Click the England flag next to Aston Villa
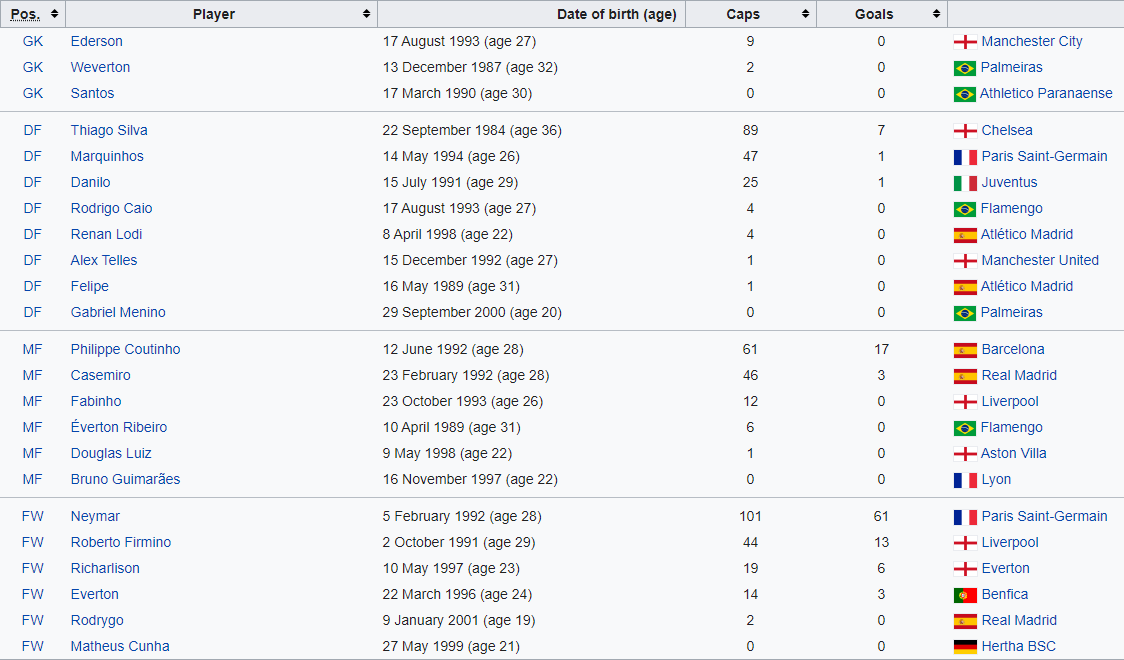Viewport: 1124px width, 660px height. (x=964, y=454)
